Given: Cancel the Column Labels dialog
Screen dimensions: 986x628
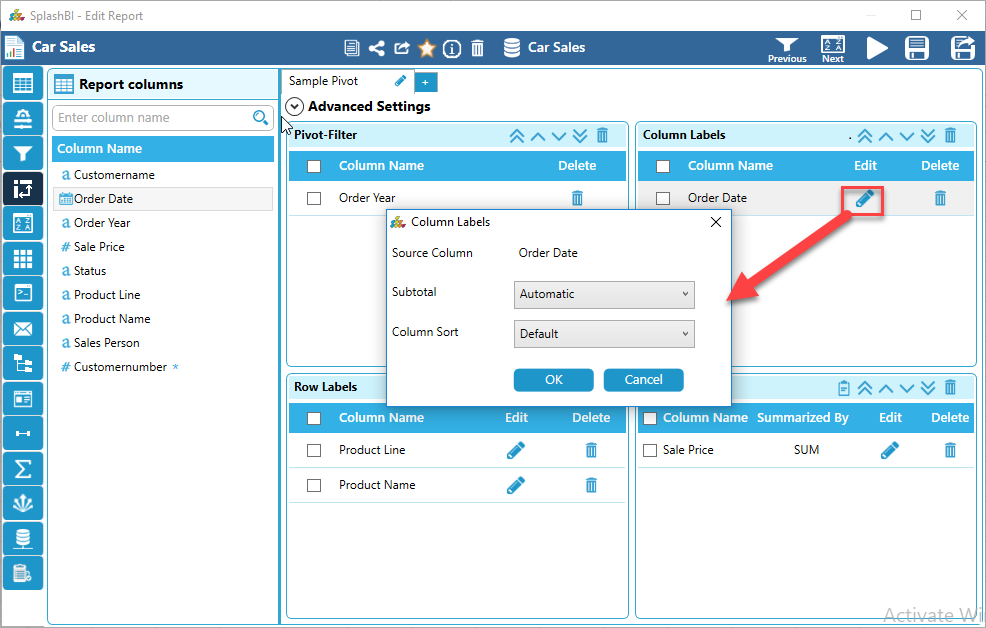Looking at the screenshot, I should click(x=643, y=380).
